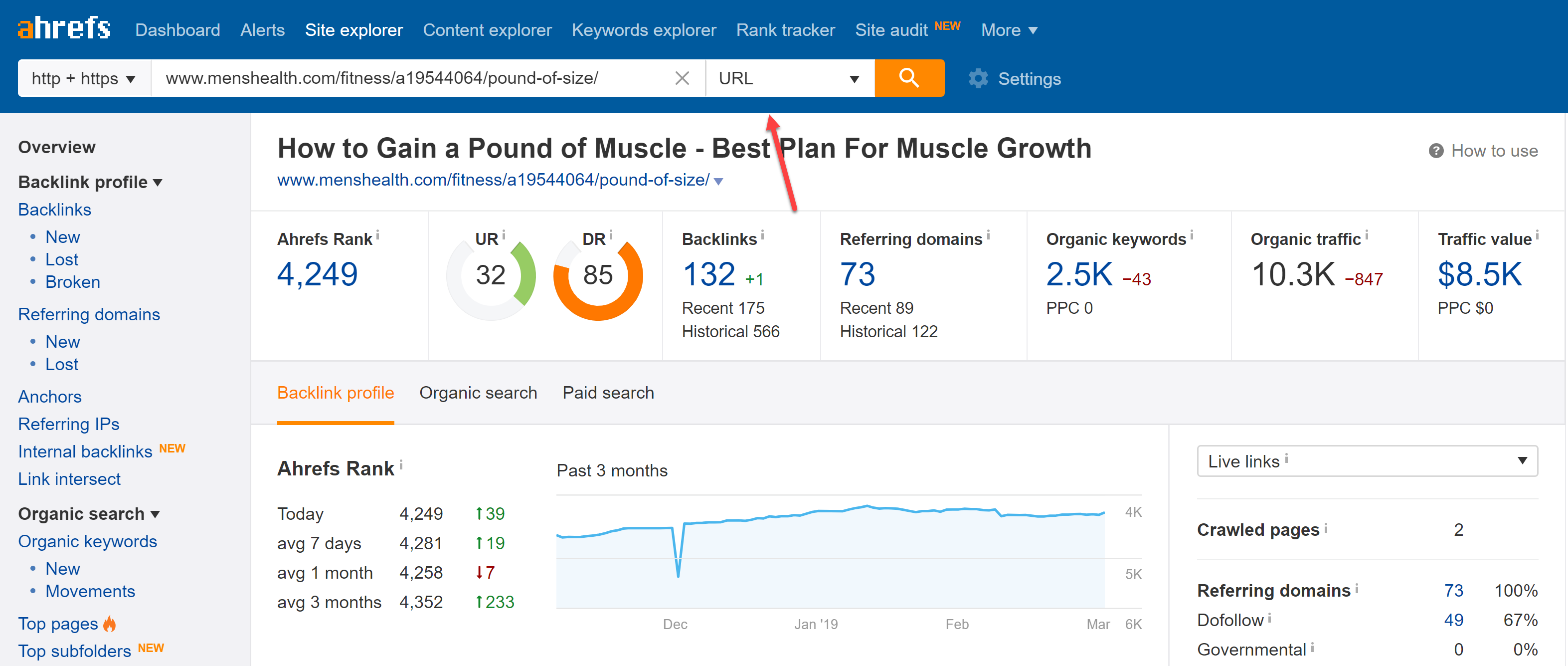Click the 2.5K Organic keywords value

tap(1079, 274)
